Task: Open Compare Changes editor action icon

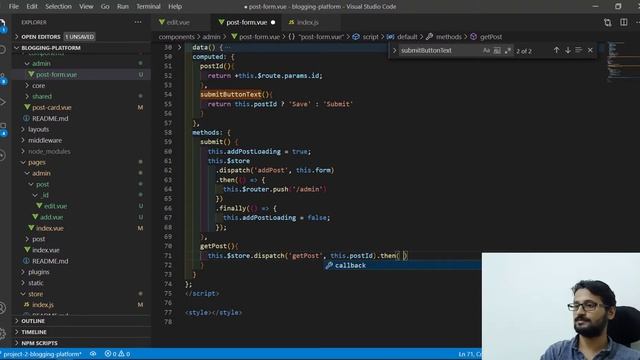Action: point(607,22)
